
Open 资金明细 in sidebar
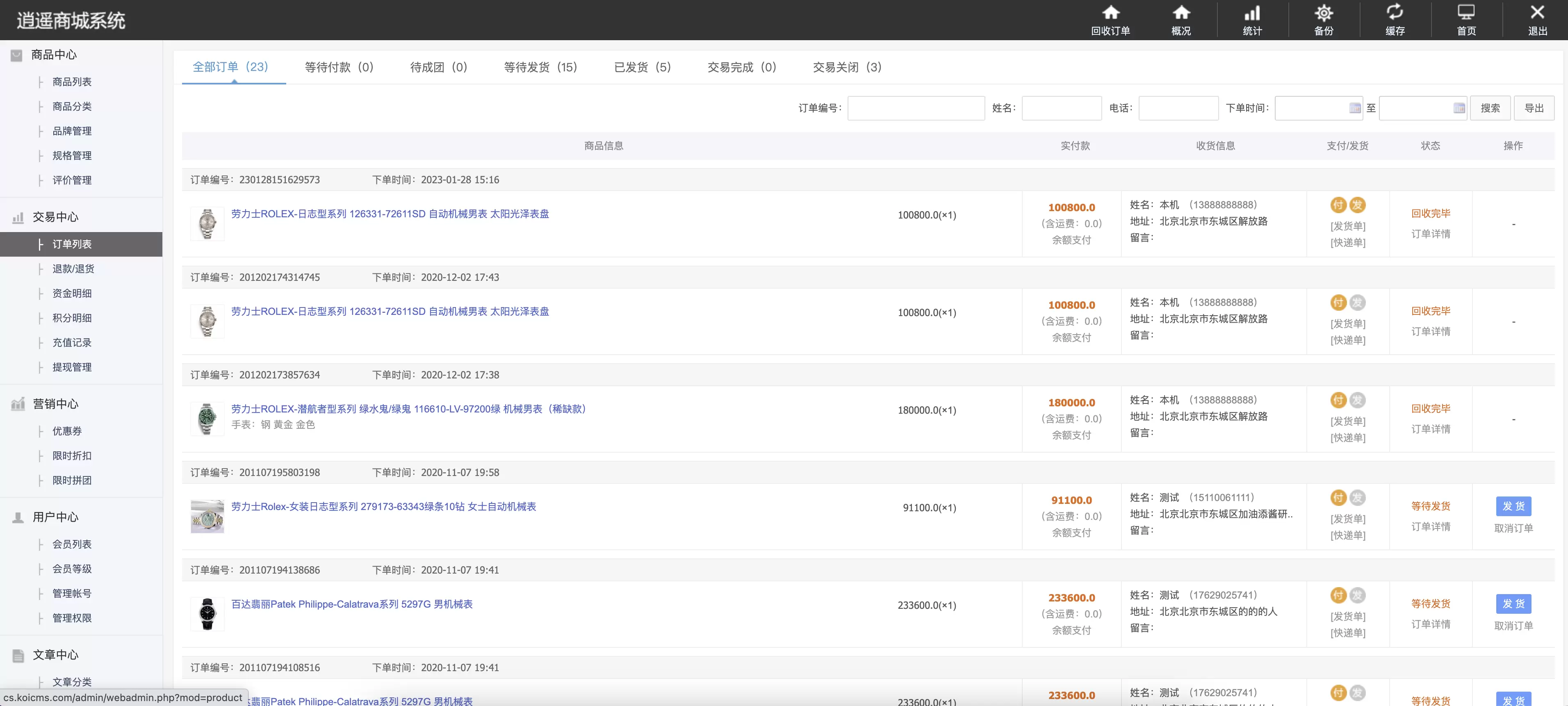click(x=72, y=294)
